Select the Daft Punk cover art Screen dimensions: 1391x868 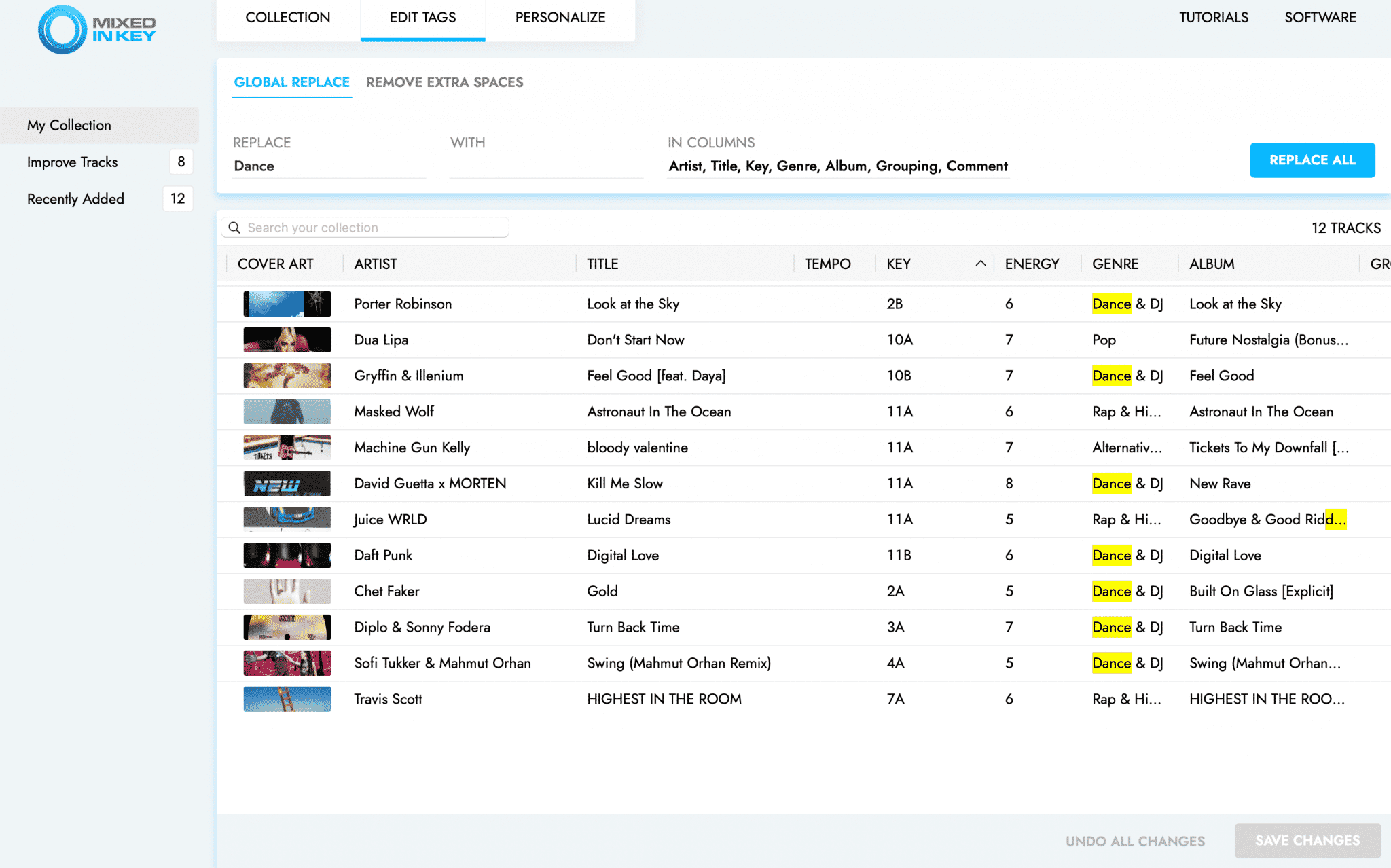click(287, 555)
